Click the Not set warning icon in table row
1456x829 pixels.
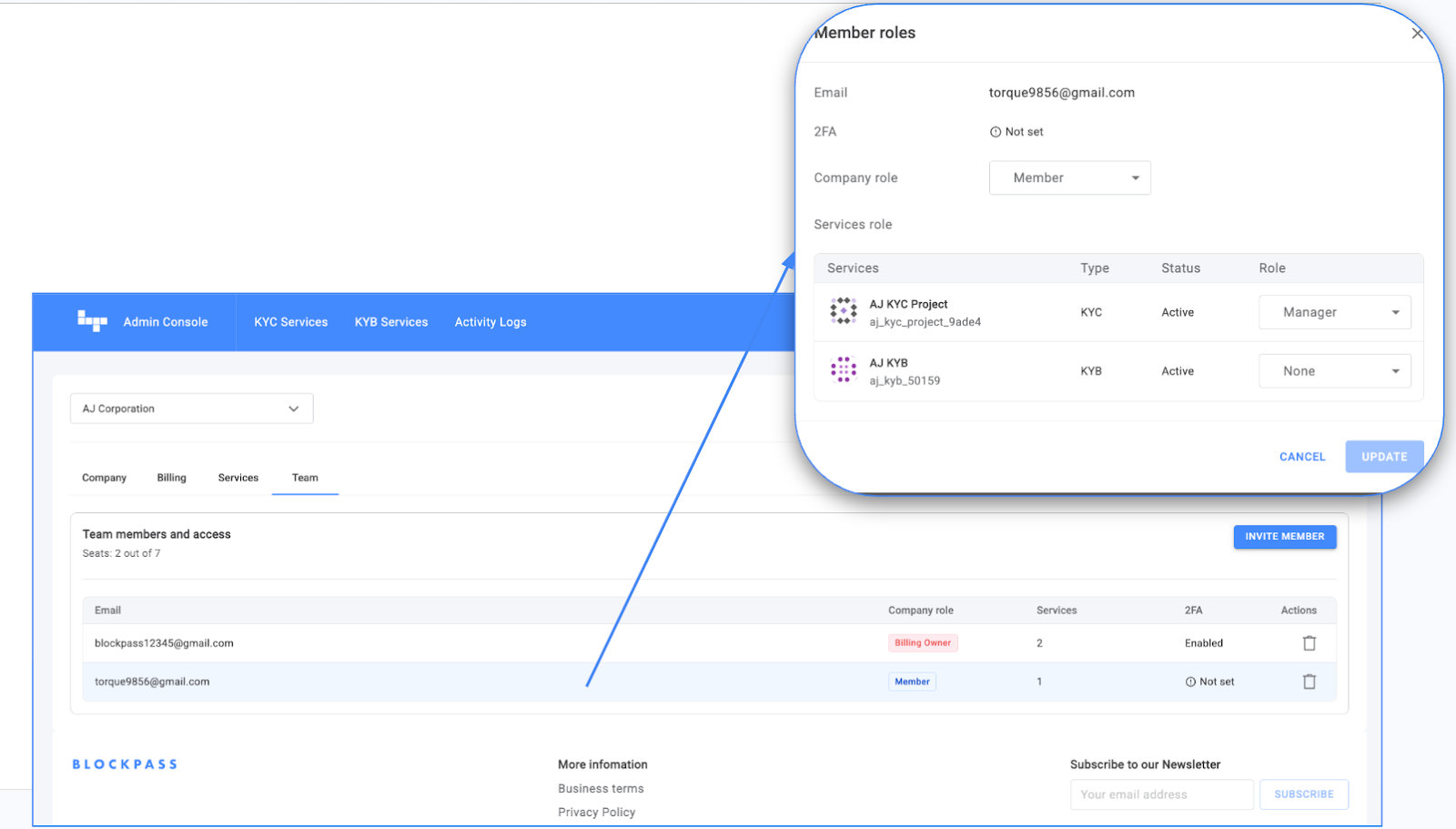[1190, 682]
